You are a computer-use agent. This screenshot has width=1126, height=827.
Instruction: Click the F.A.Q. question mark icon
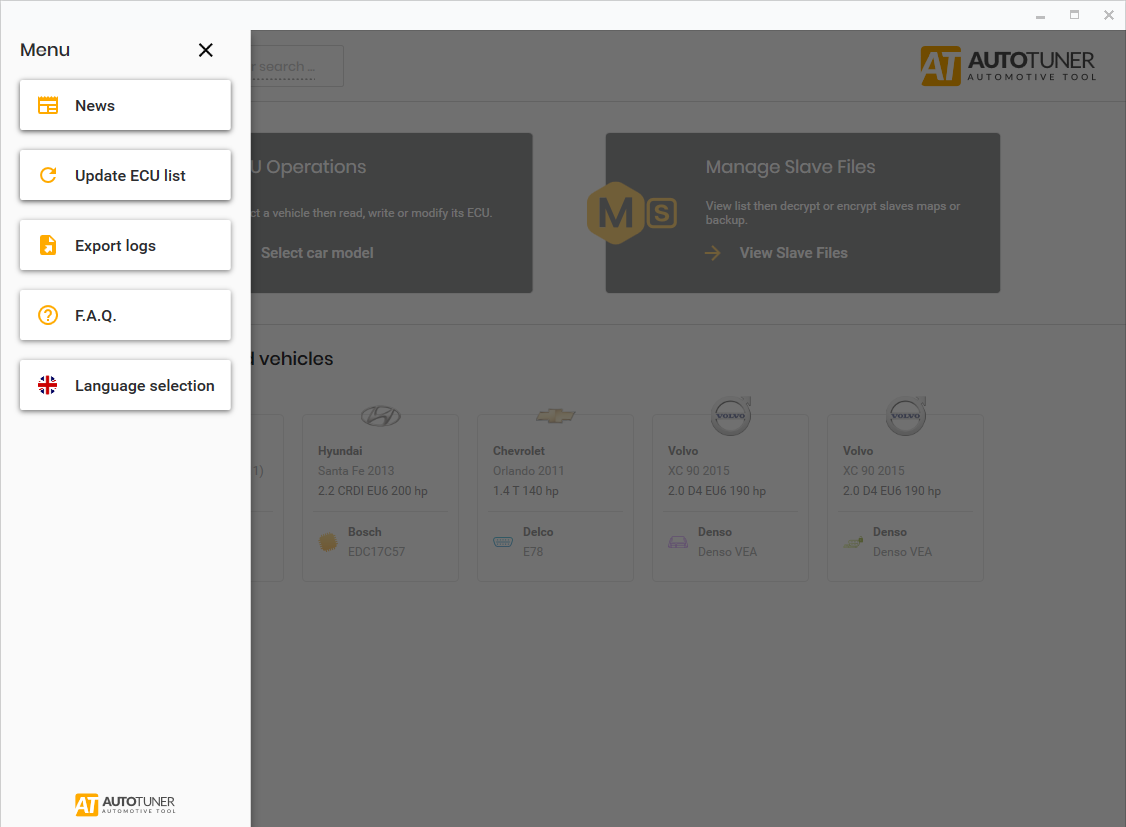click(47, 315)
